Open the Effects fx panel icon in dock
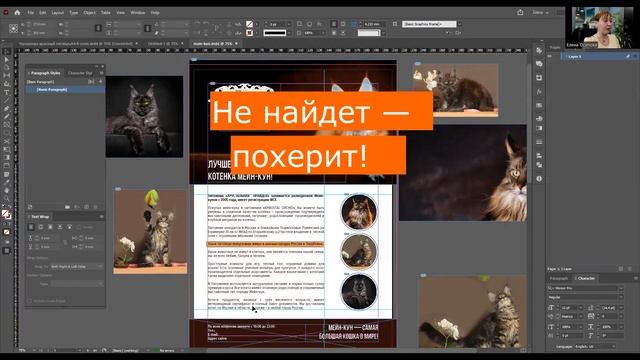Image resolution: width=640 pixels, height=360 pixels. pos(539,92)
